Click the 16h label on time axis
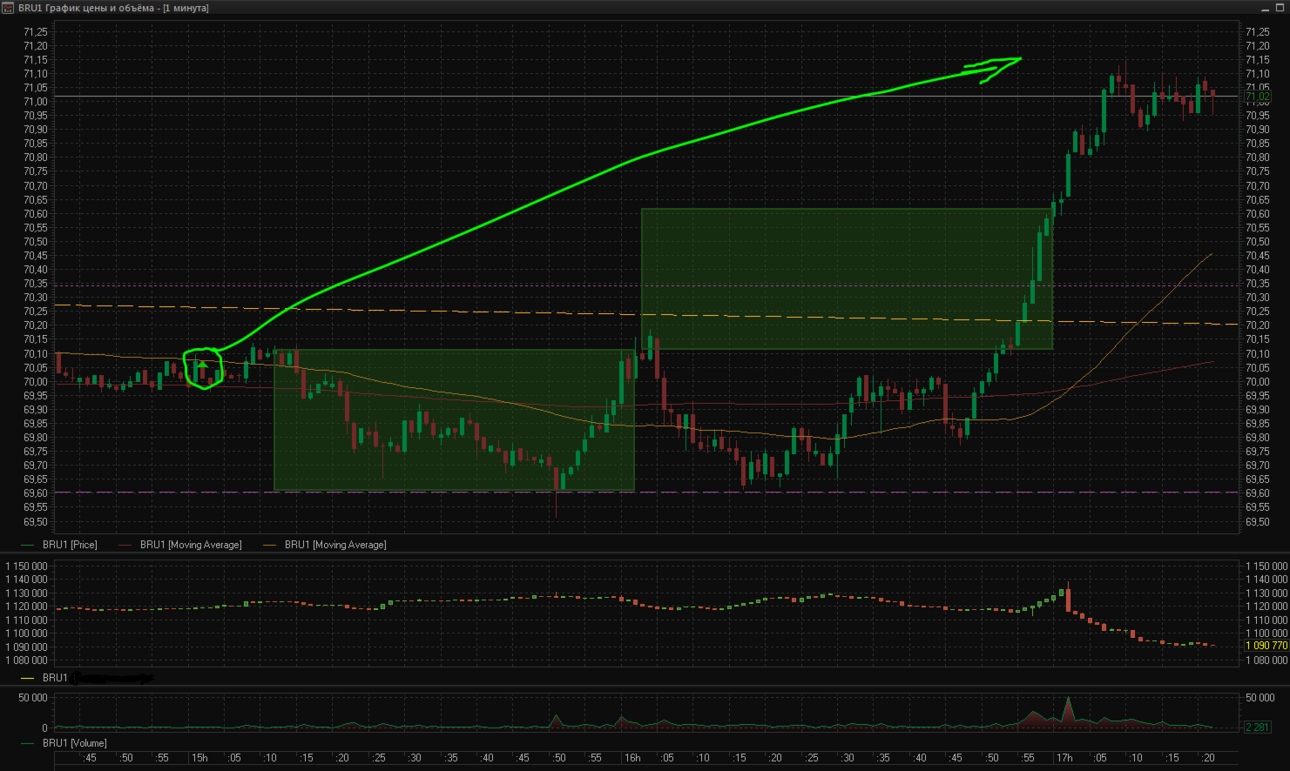This screenshot has width=1290, height=771. coord(633,758)
